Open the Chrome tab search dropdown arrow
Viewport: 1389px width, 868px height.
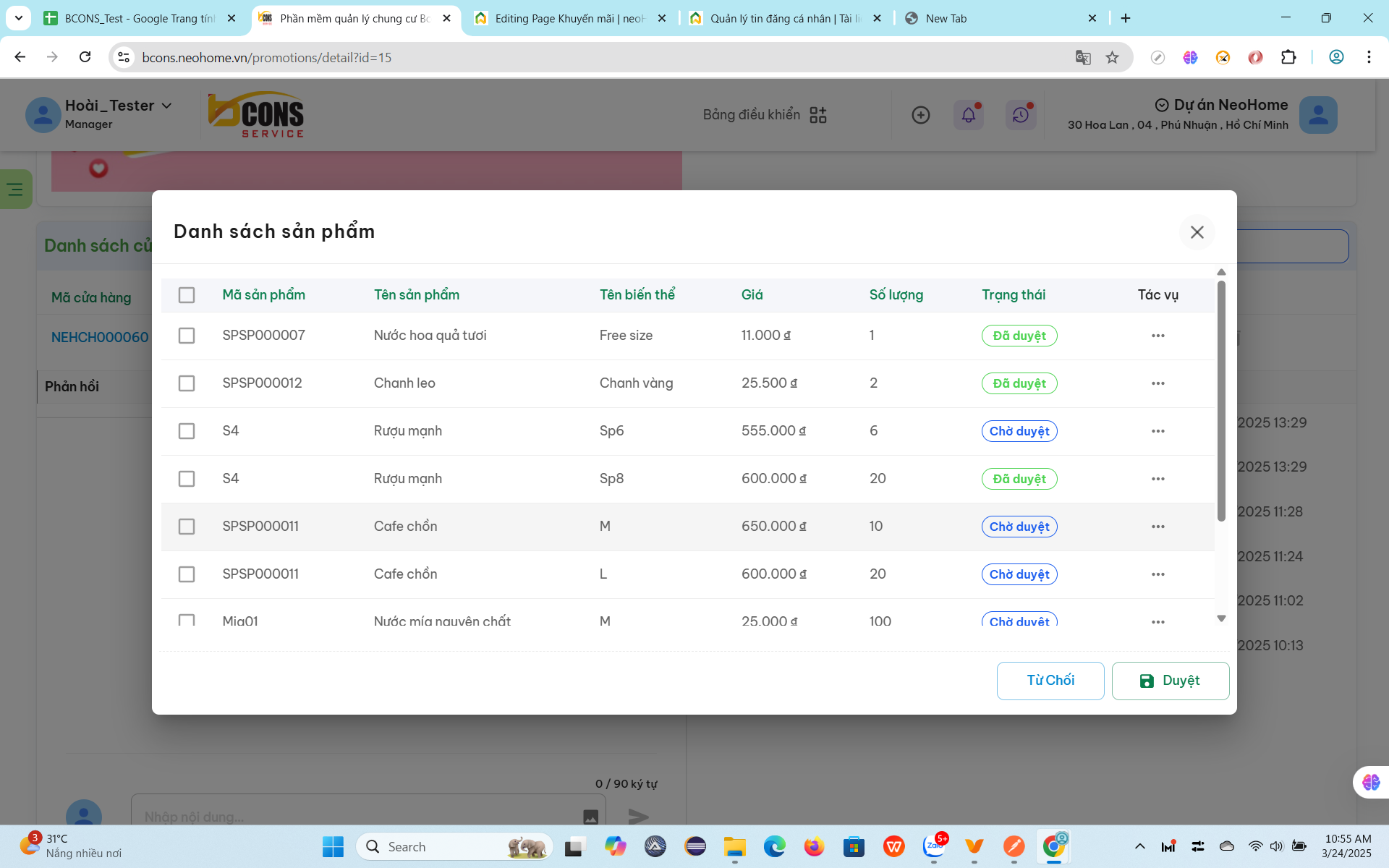point(19,18)
